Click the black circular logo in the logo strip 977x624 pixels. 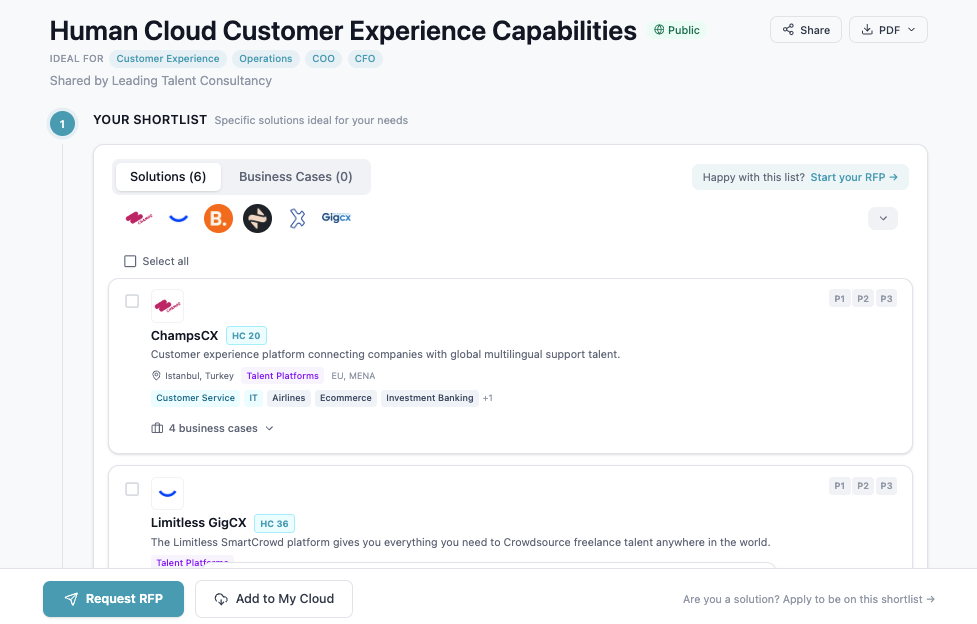[257, 218]
